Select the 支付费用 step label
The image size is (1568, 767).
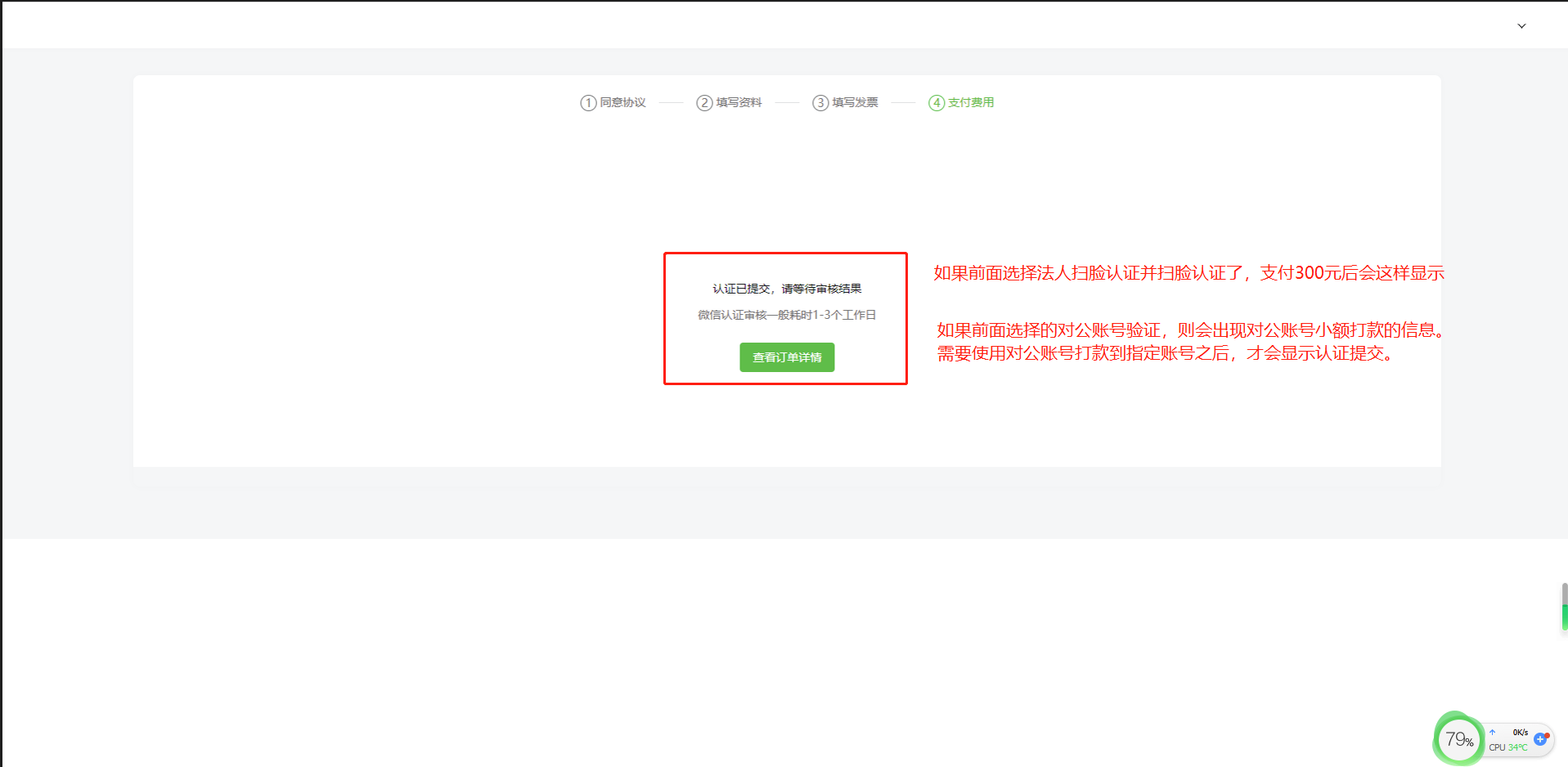click(x=971, y=103)
